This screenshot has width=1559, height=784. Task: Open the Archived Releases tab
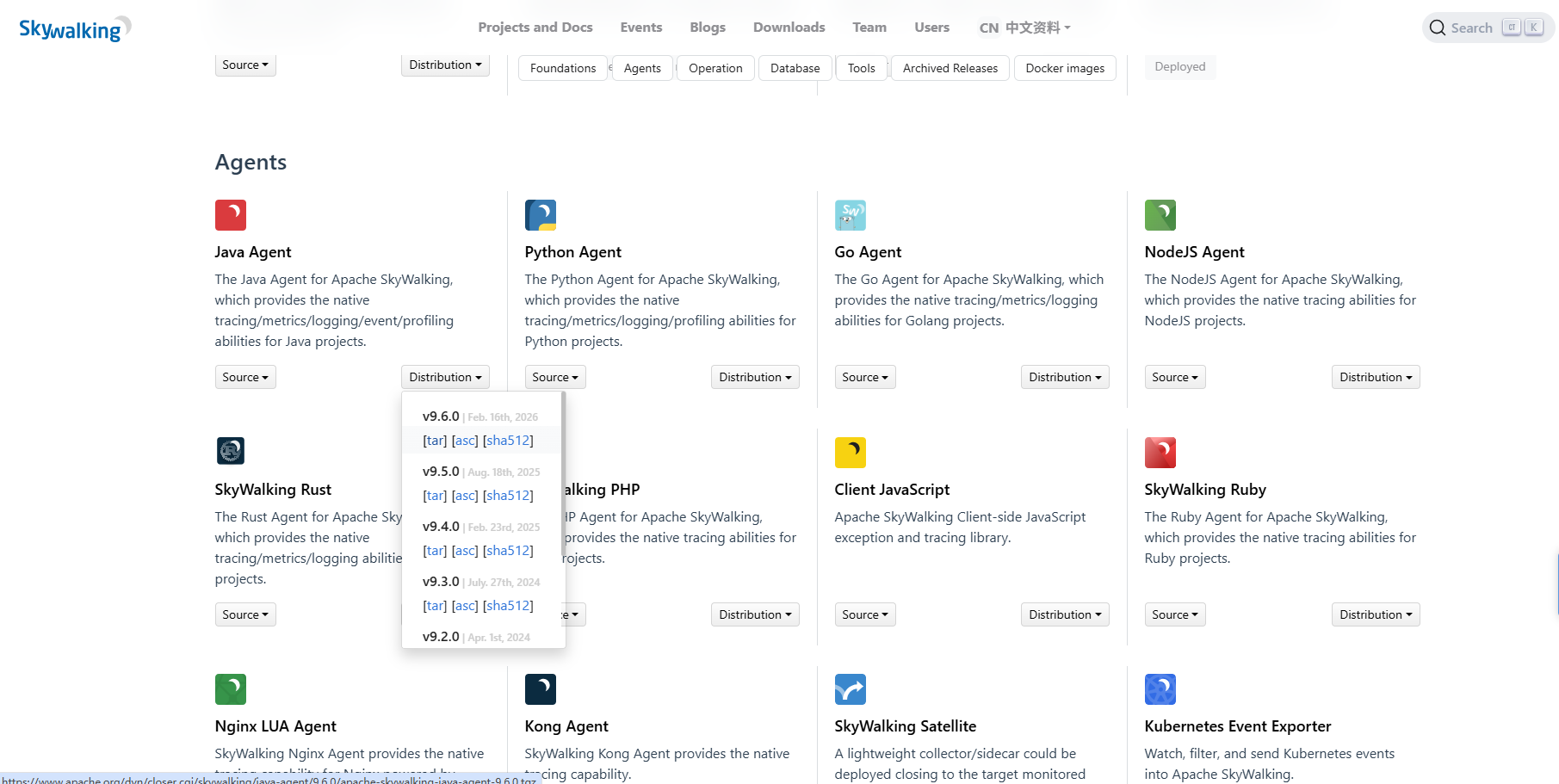950,68
